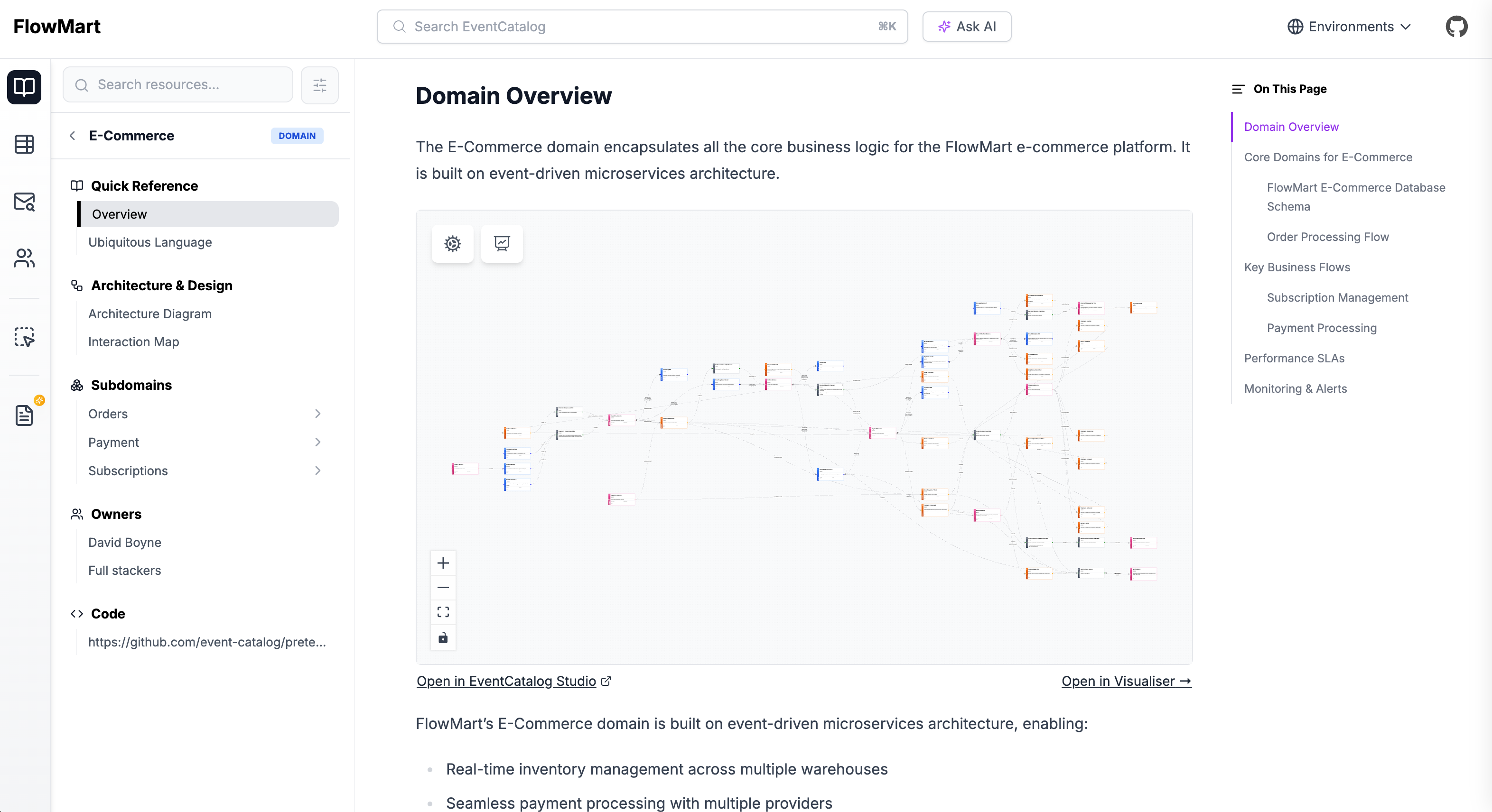The width and height of the screenshot is (1492, 812).
Task: Jump to Performance SLAs section
Action: click(1294, 358)
